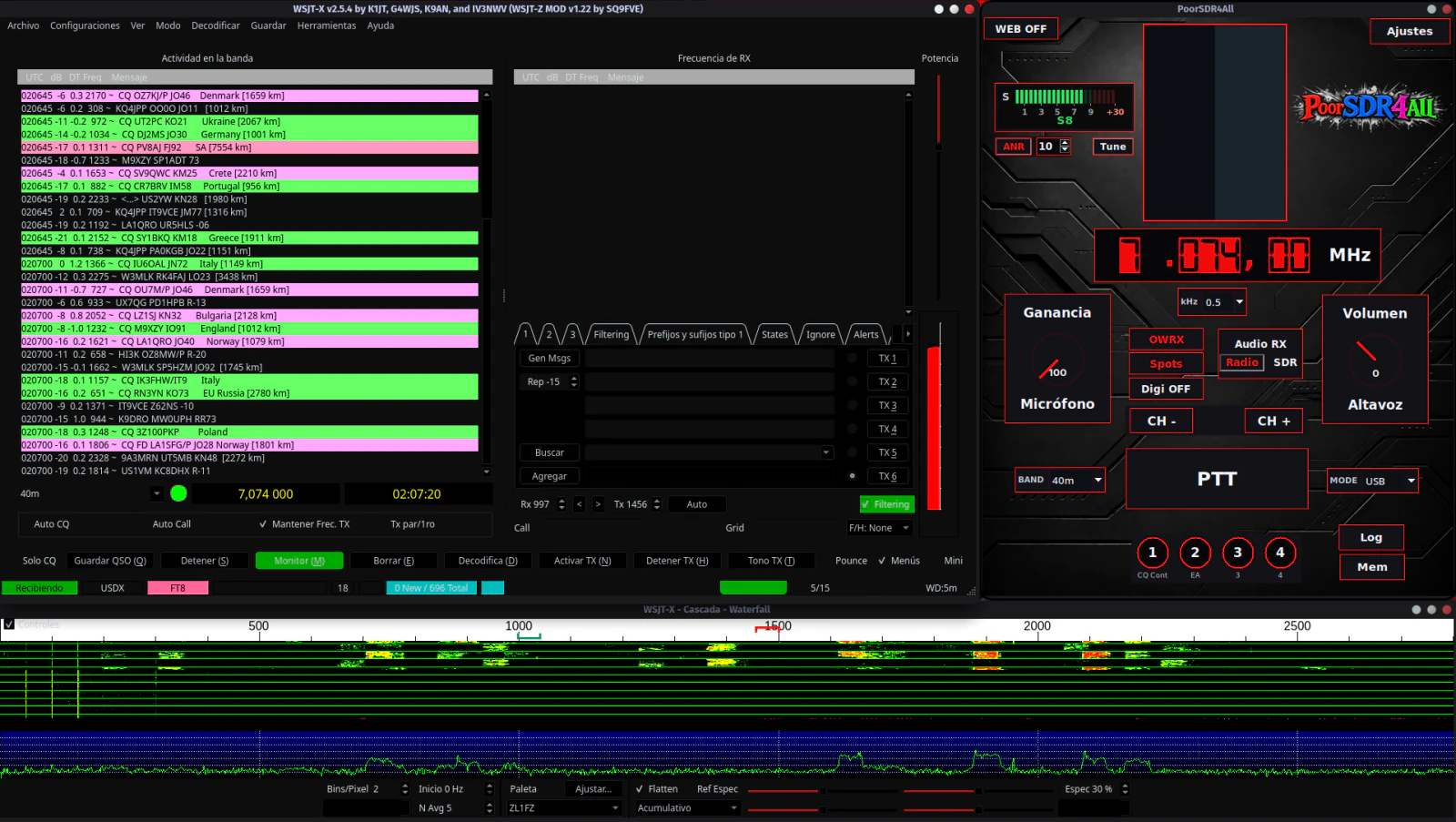The height and width of the screenshot is (822, 1456).
Task: Turn the Ganancia Micrófono knob
Action: [x=1056, y=360]
